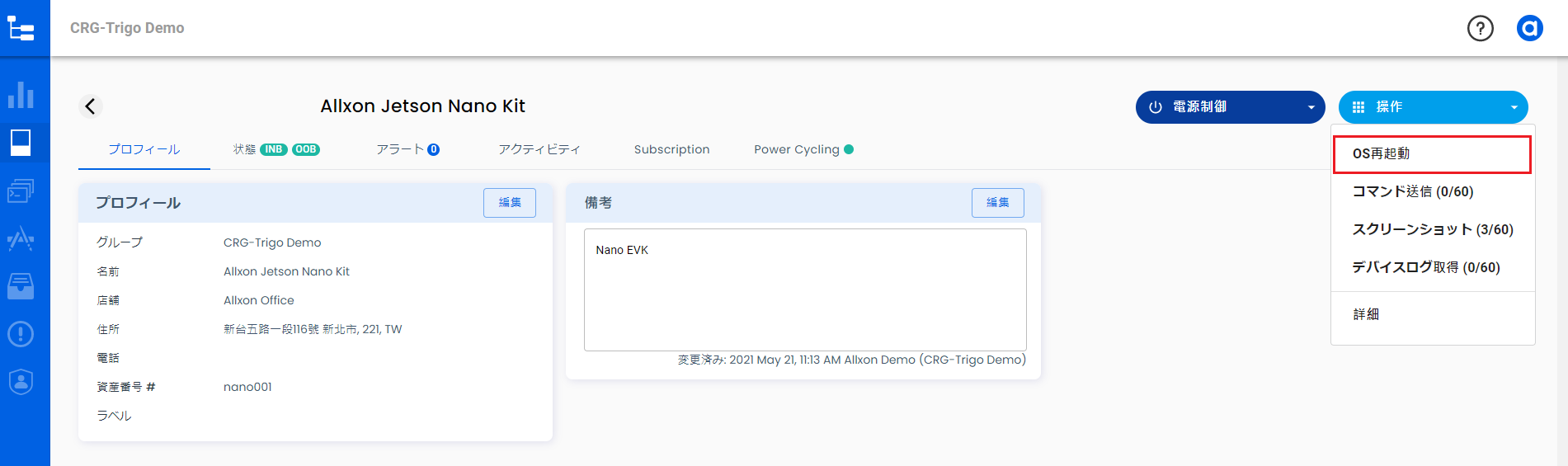Image resolution: width=1568 pixels, height=466 pixels.
Task: Click the alert count badge 0
Action: pos(434,149)
